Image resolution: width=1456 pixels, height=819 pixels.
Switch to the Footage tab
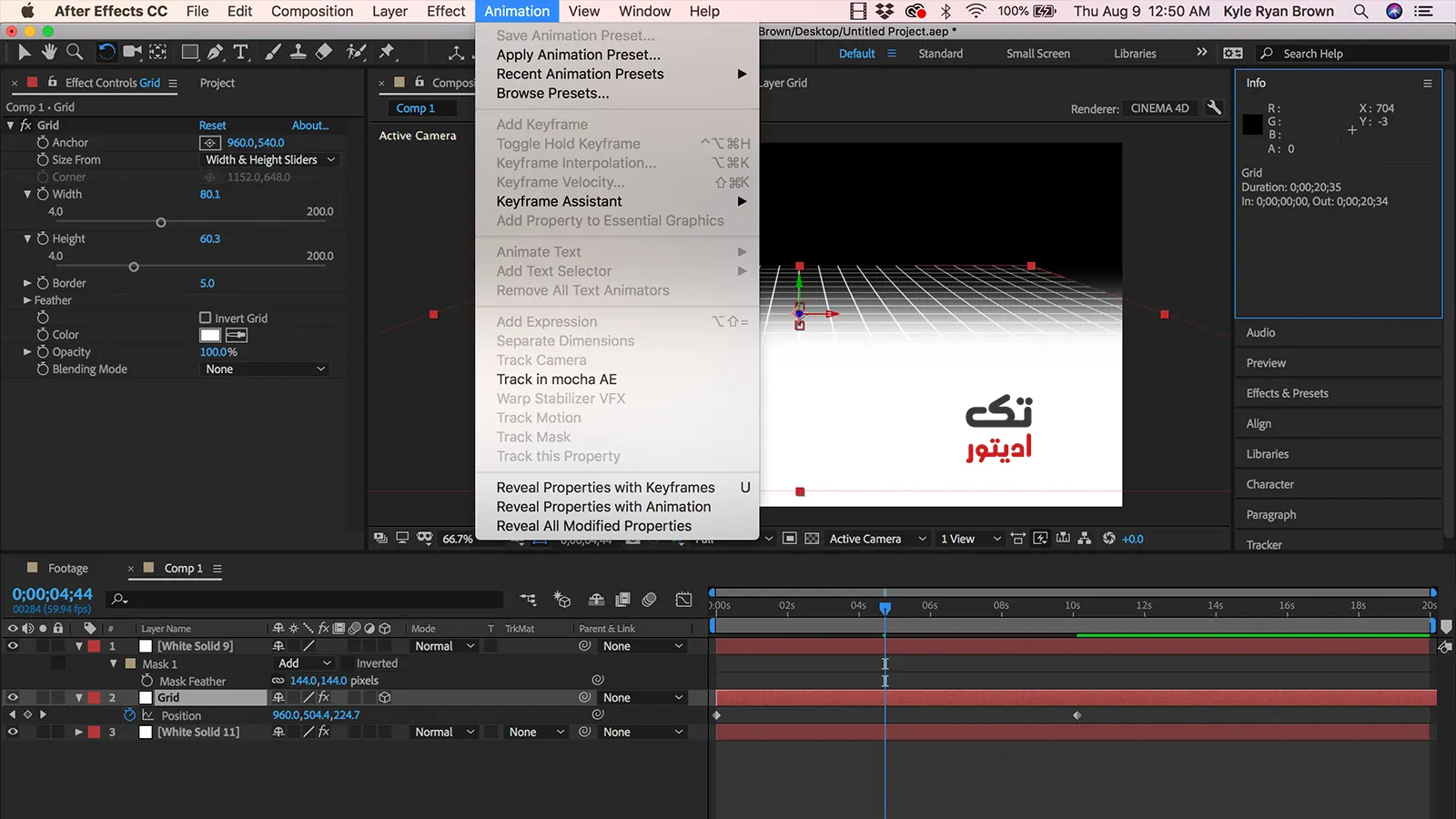coord(67,568)
